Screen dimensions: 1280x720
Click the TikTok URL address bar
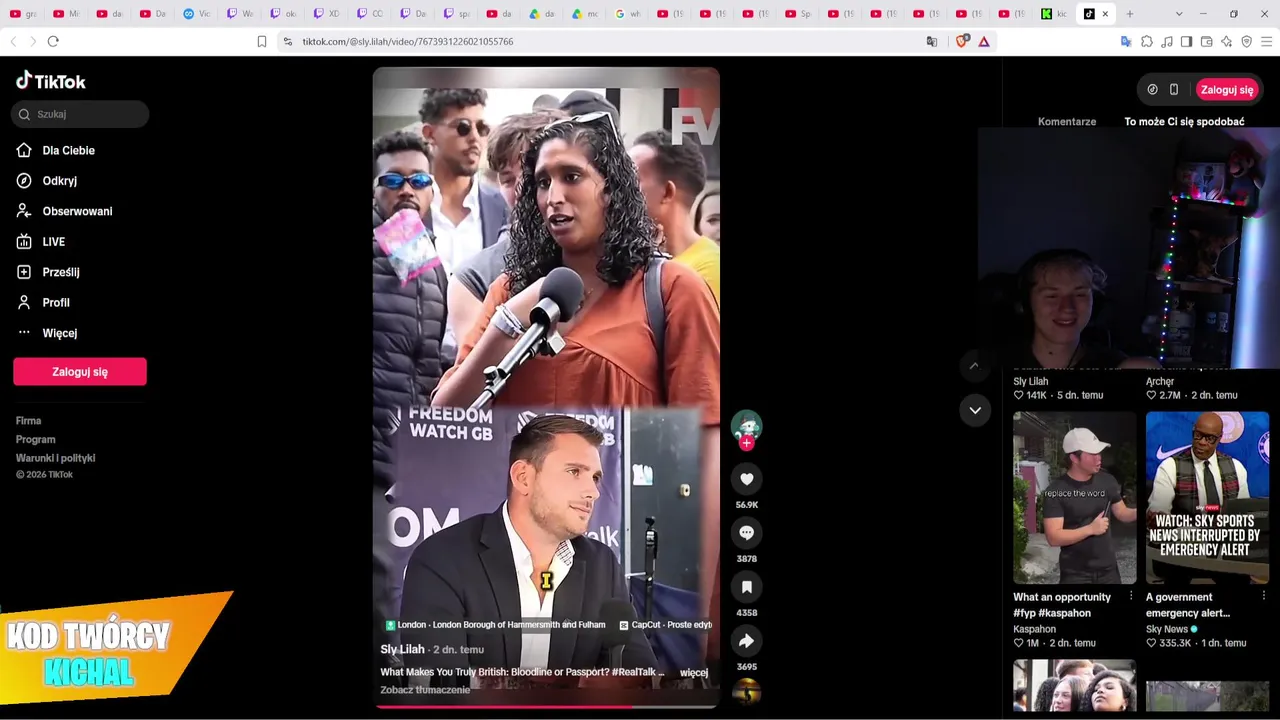pos(408,42)
